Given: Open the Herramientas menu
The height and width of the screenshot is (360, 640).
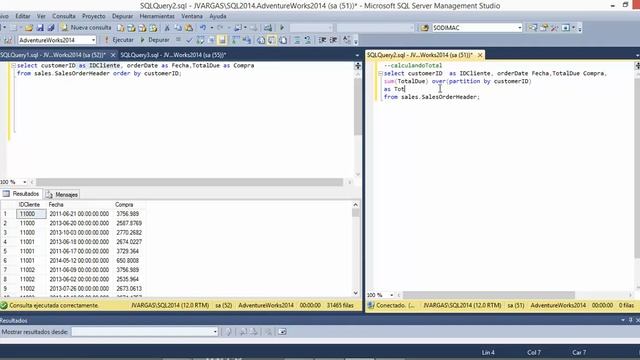Looking at the screenshot, I should click(x=157, y=16).
